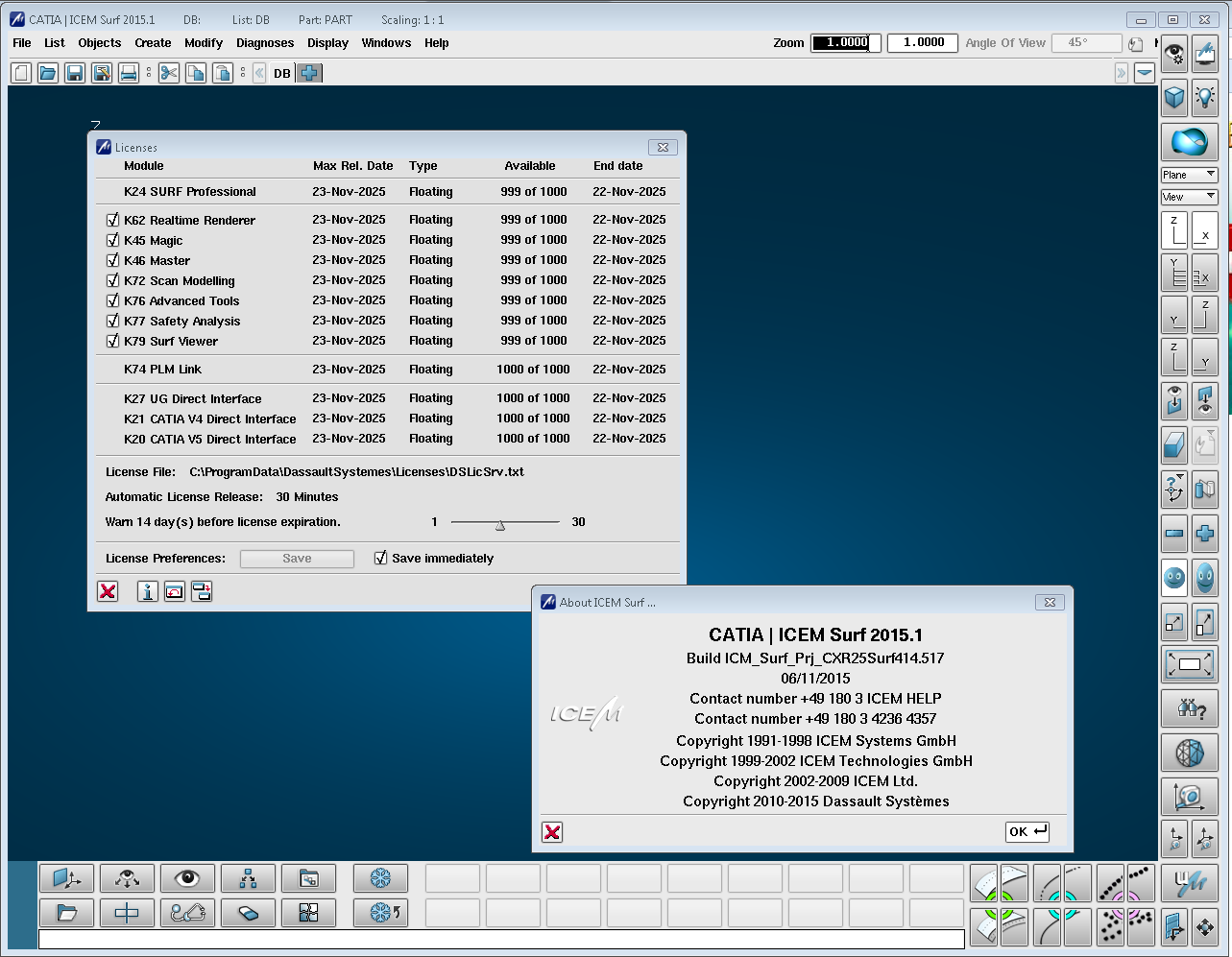This screenshot has width=1232, height=957.
Task: Click the light bulb icon
Action: point(1204,97)
